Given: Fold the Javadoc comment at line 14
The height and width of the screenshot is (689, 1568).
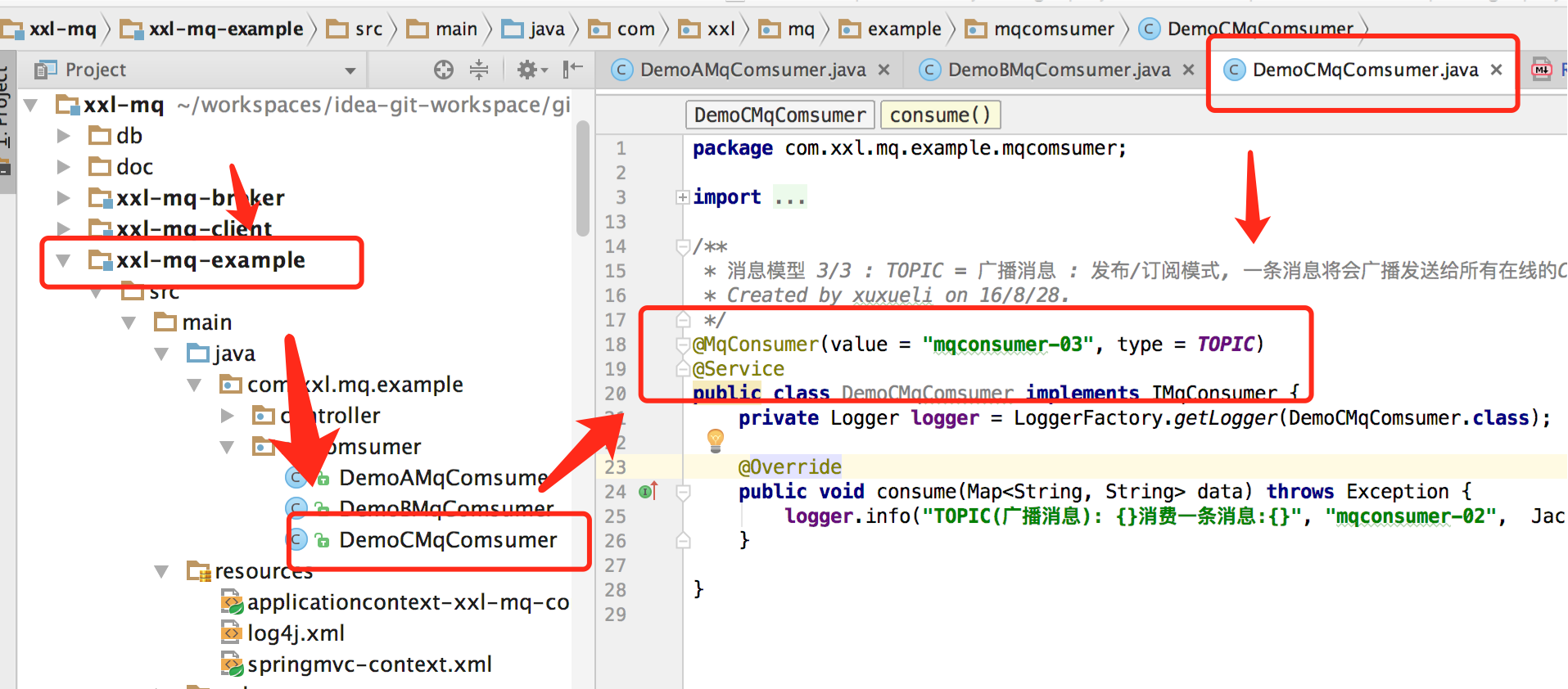Looking at the screenshot, I should [x=682, y=245].
